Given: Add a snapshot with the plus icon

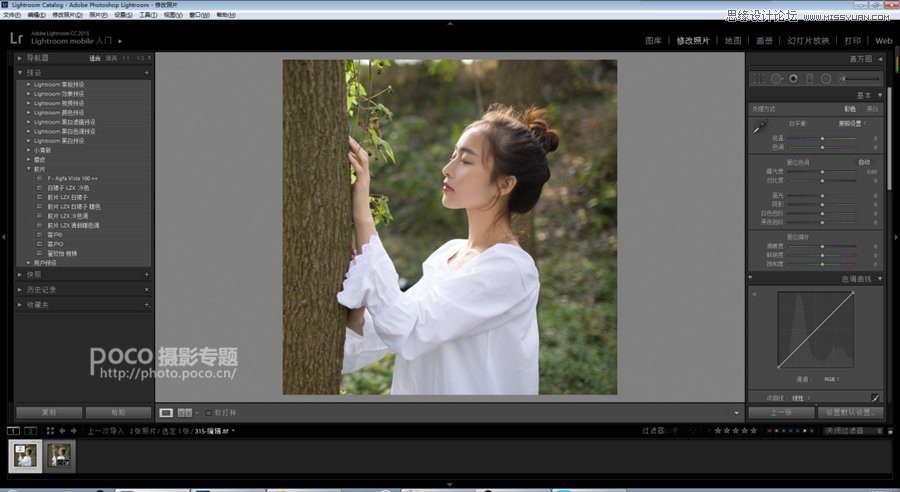Looking at the screenshot, I should [146, 275].
